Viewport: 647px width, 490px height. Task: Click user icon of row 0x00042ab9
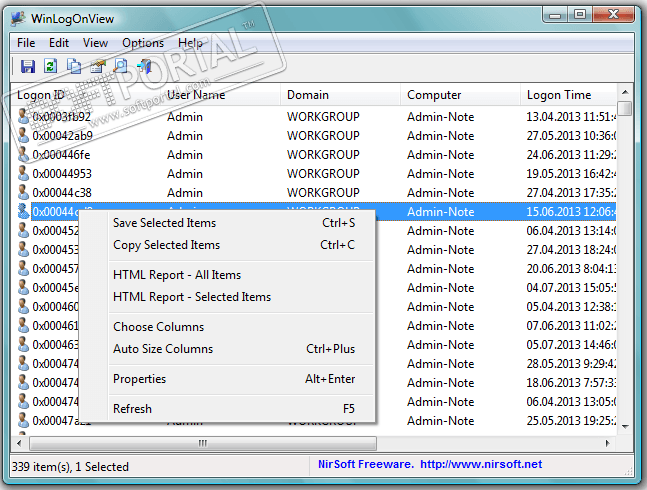(24, 135)
